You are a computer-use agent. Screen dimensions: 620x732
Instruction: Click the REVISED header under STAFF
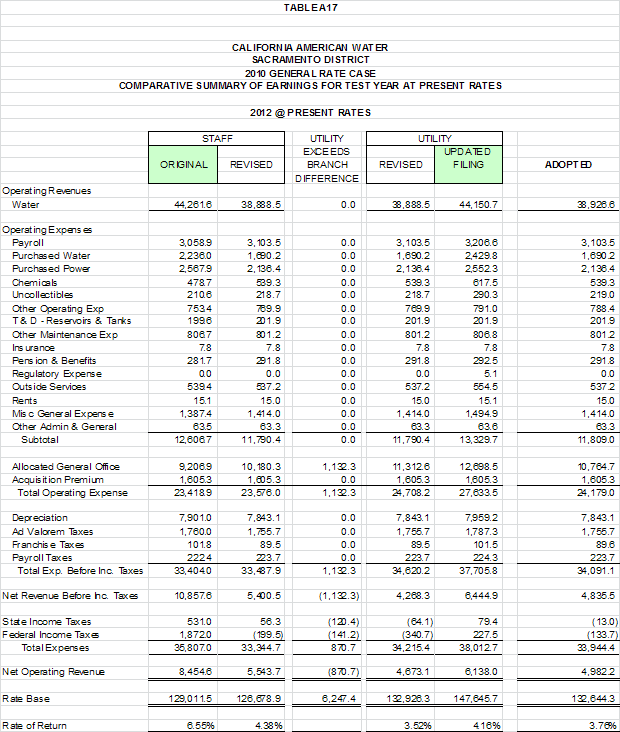(251, 164)
